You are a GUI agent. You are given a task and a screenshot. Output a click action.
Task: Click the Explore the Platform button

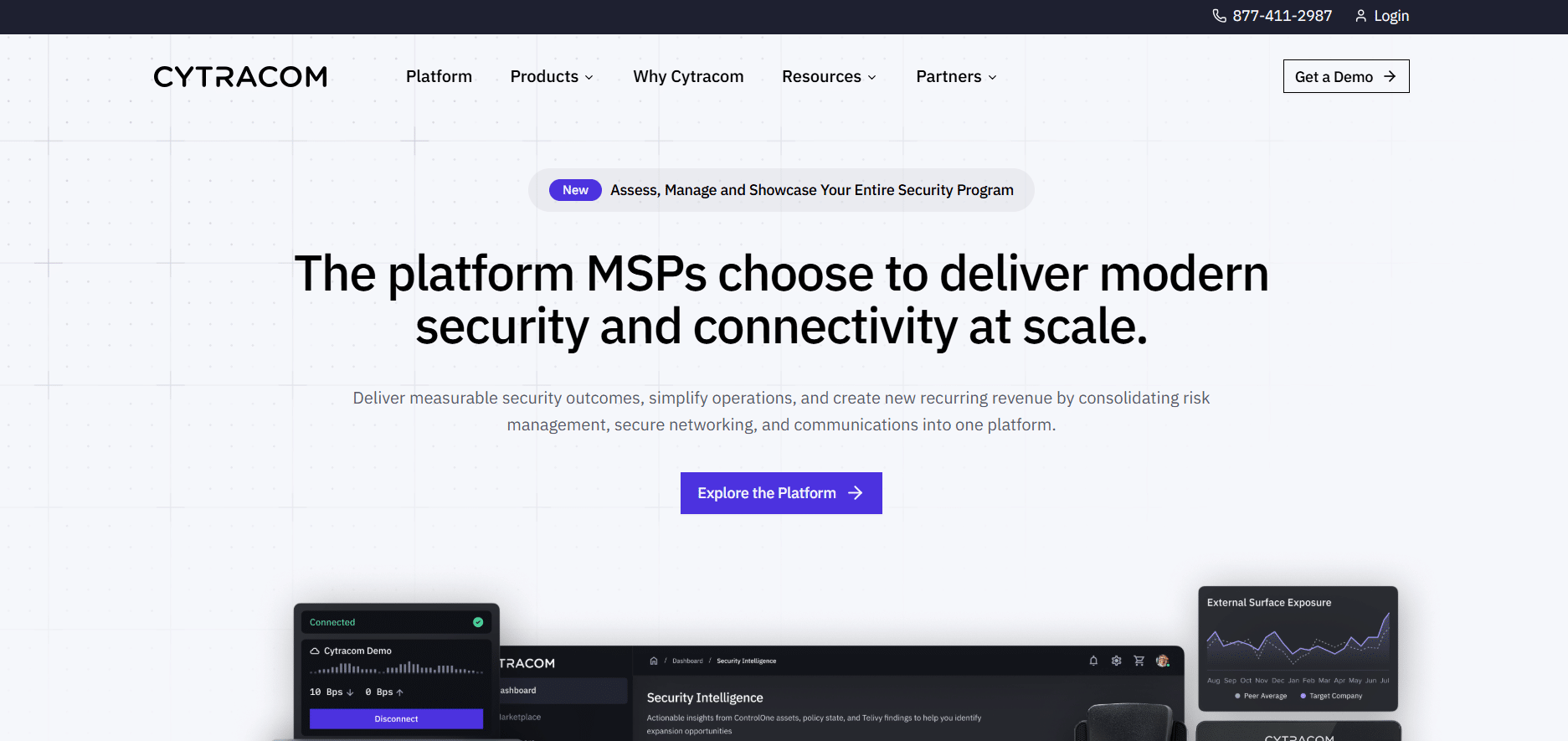pos(781,493)
